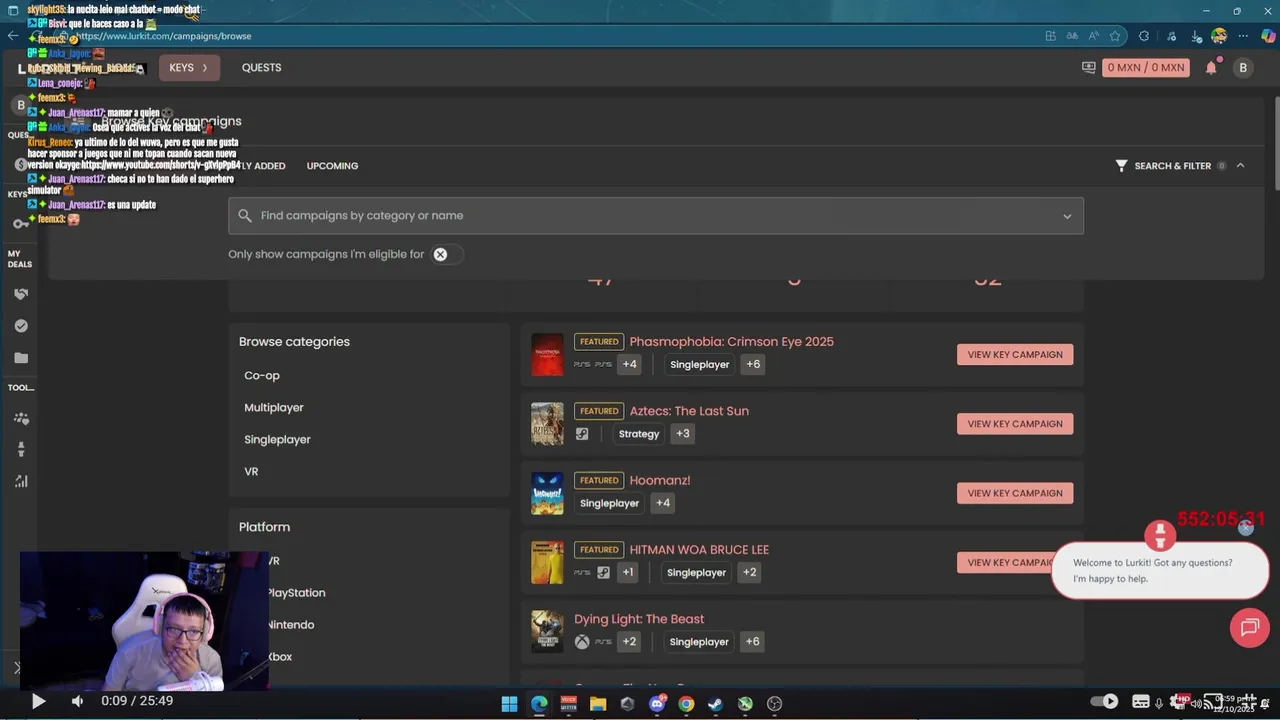1280x720 pixels.
Task: Toggle the YouTube autoplay switch
Action: (x=1104, y=702)
